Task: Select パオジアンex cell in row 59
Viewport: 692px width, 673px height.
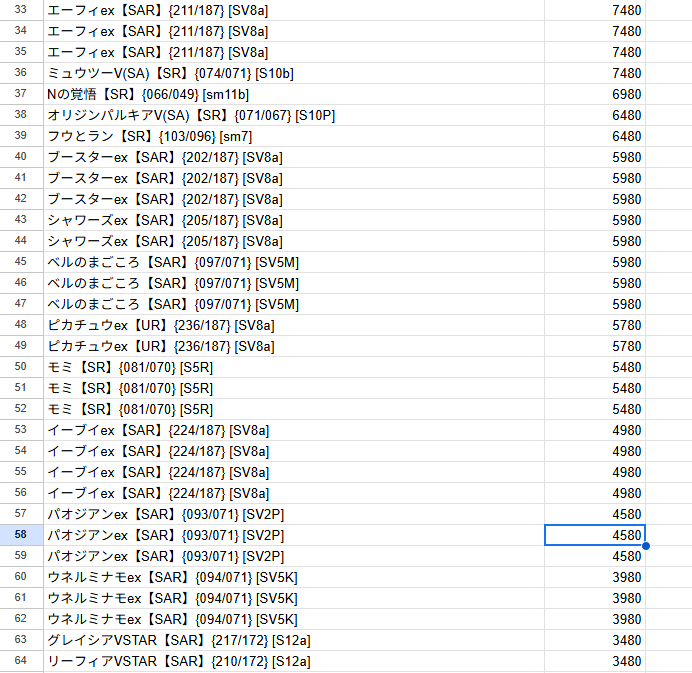Action: (x=294, y=556)
